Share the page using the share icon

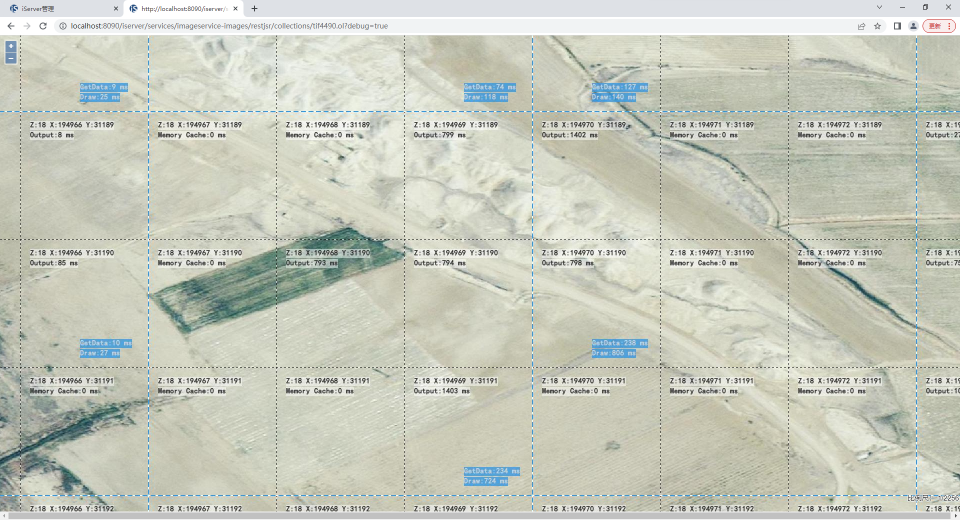point(861,25)
